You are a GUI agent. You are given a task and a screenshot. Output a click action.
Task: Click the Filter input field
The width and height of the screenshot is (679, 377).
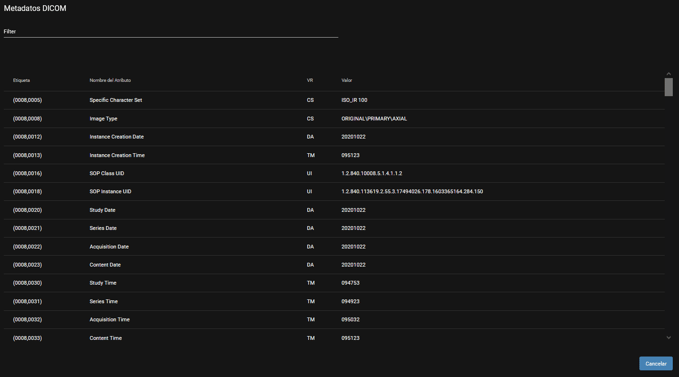tap(171, 32)
